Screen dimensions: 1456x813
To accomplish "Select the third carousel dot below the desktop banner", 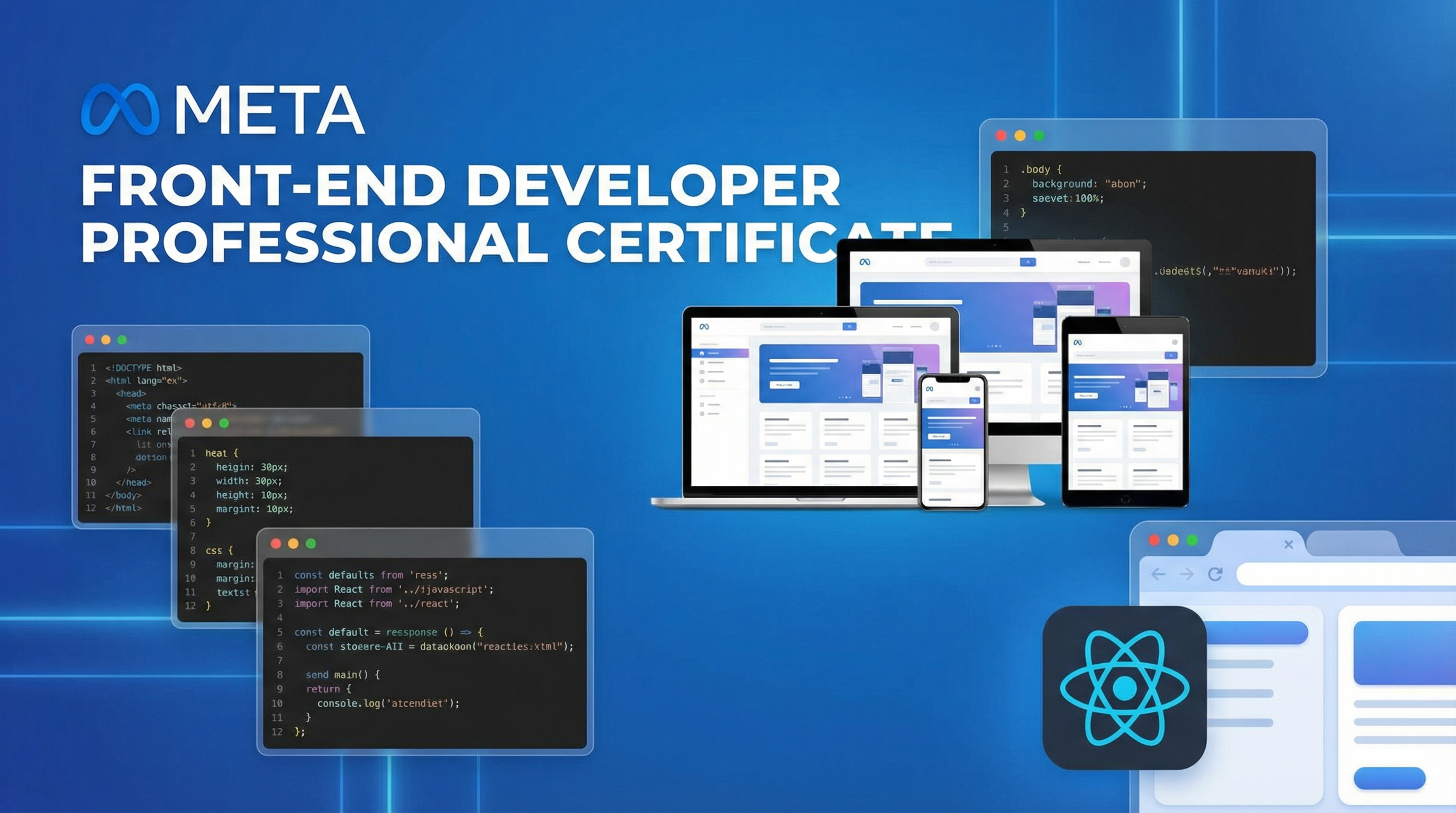I will point(996,347).
